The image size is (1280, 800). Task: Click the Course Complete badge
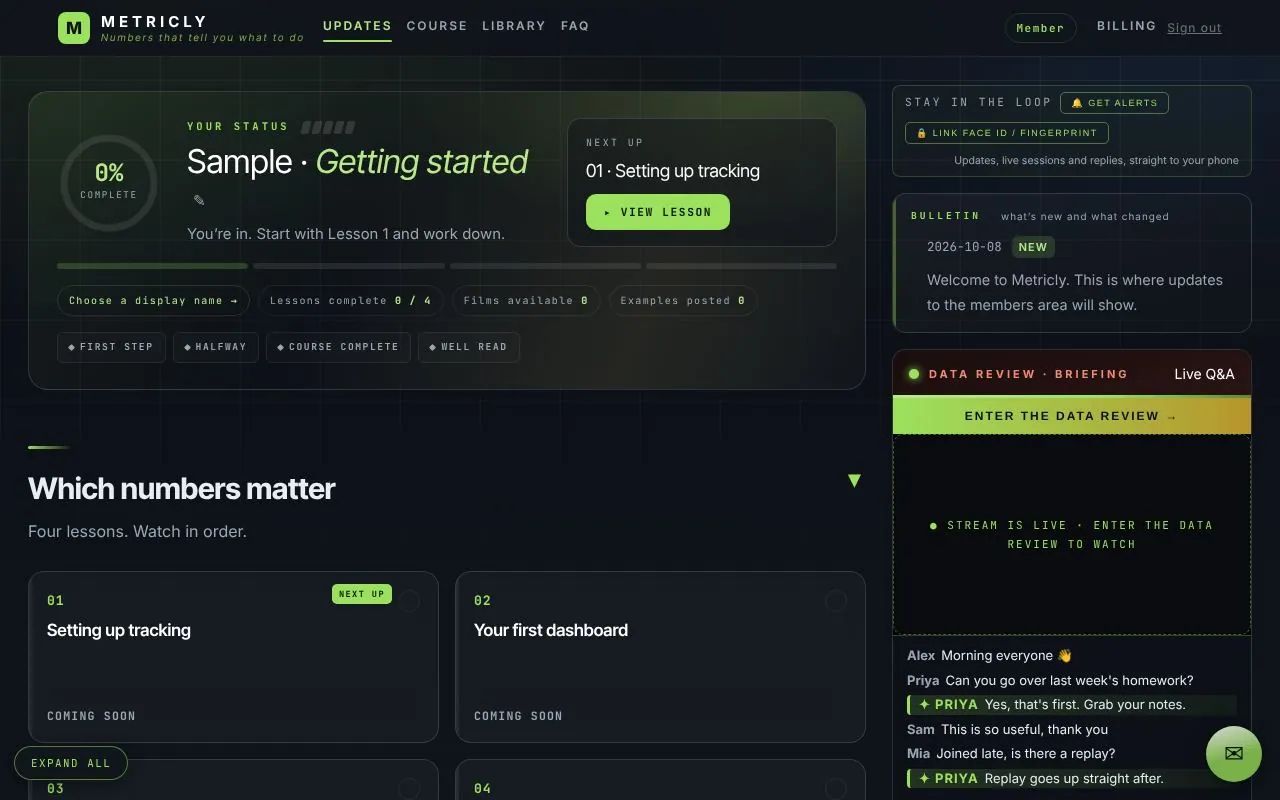pos(338,347)
